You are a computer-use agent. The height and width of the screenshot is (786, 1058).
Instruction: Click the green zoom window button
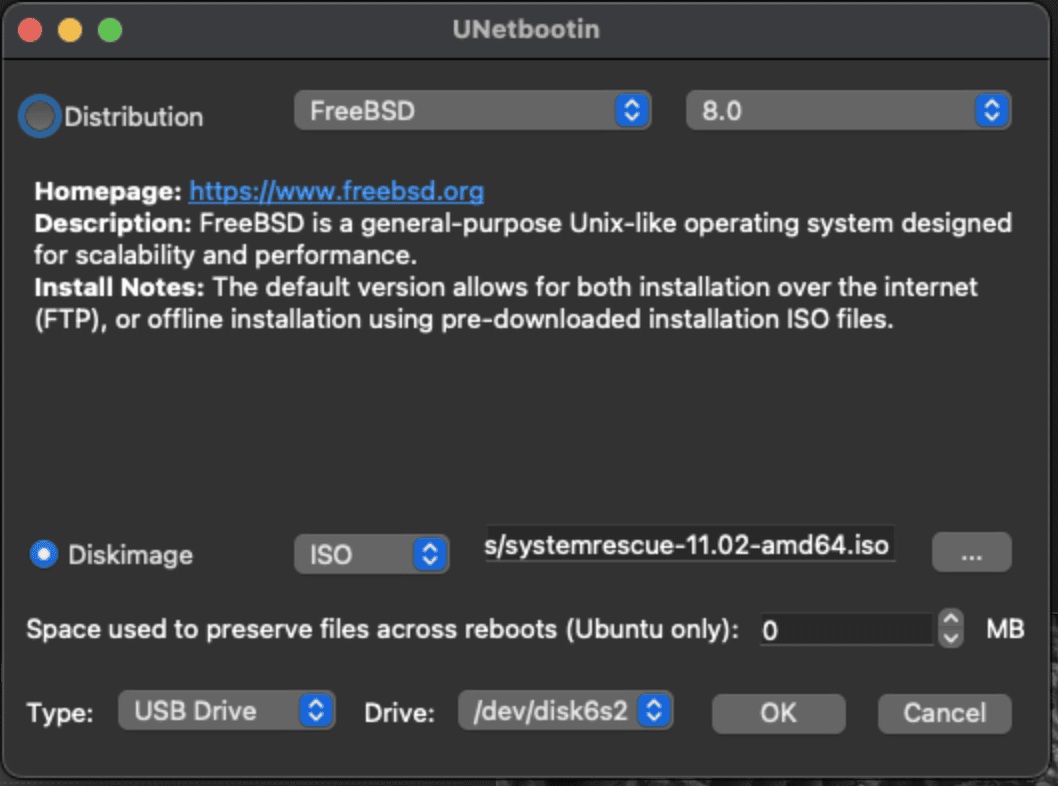point(110,30)
